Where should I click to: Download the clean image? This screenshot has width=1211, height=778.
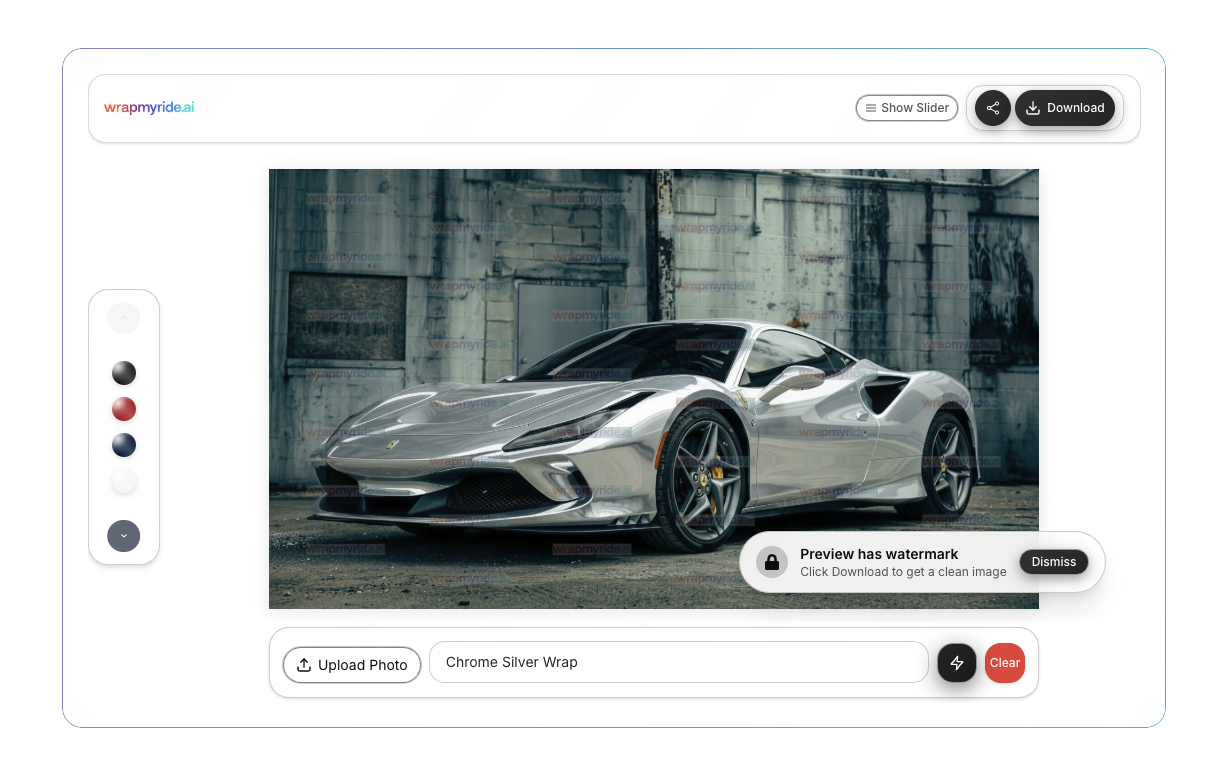1066,107
